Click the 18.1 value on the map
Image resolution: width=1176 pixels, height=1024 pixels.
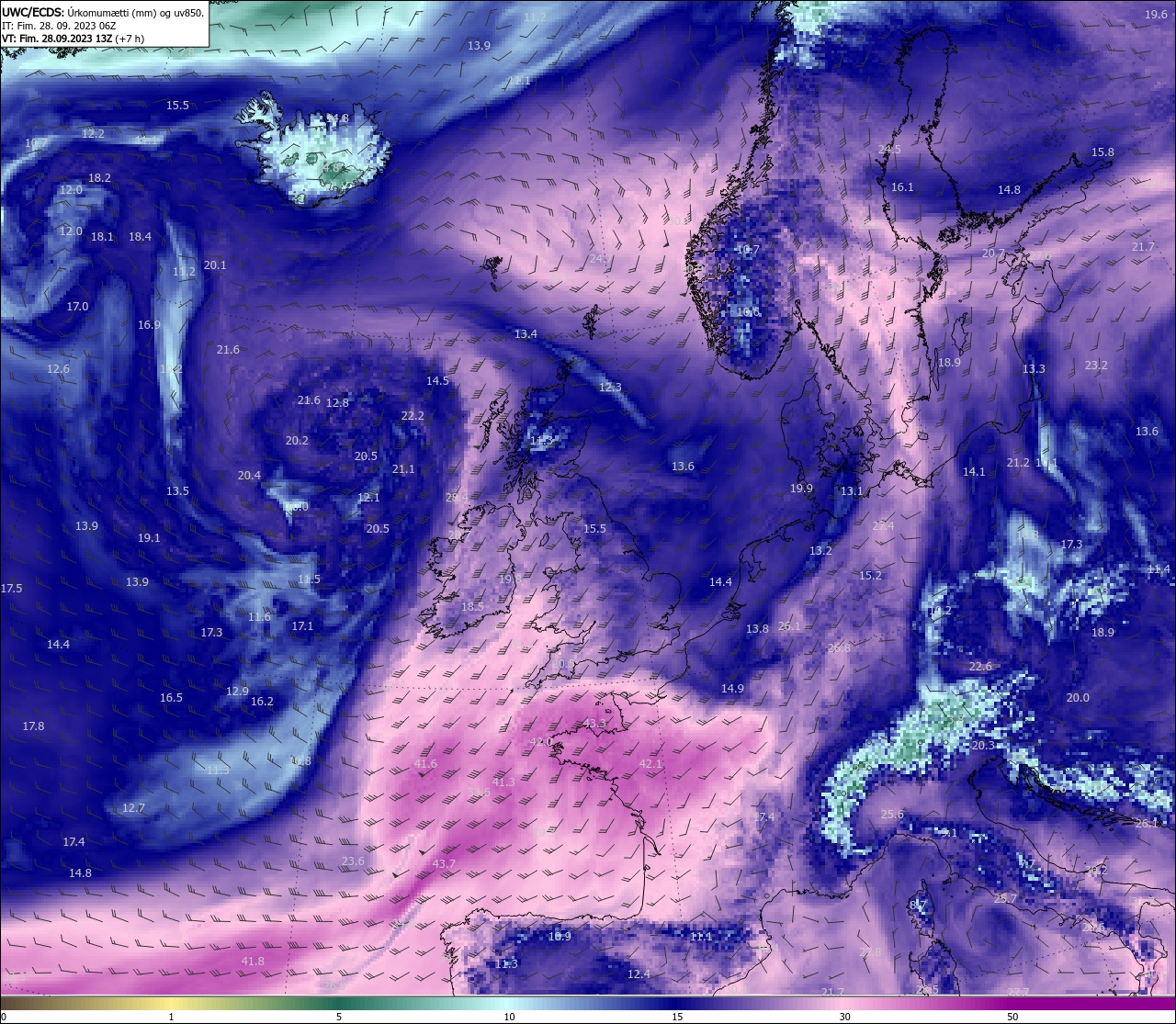[102, 237]
